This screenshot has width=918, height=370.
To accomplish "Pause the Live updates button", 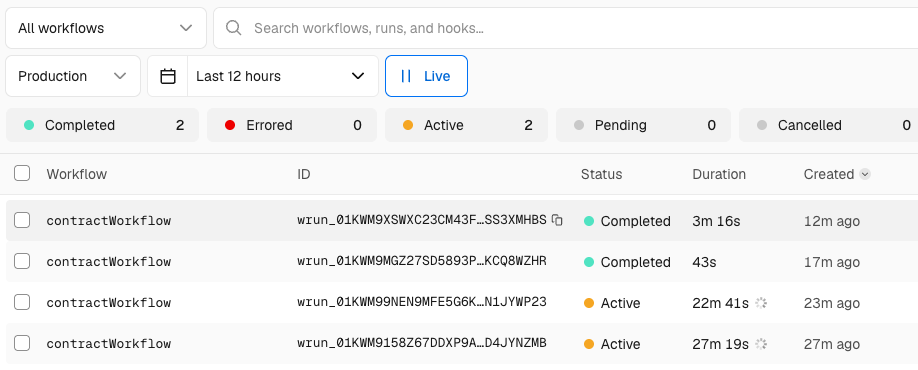I will pos(426,76).
